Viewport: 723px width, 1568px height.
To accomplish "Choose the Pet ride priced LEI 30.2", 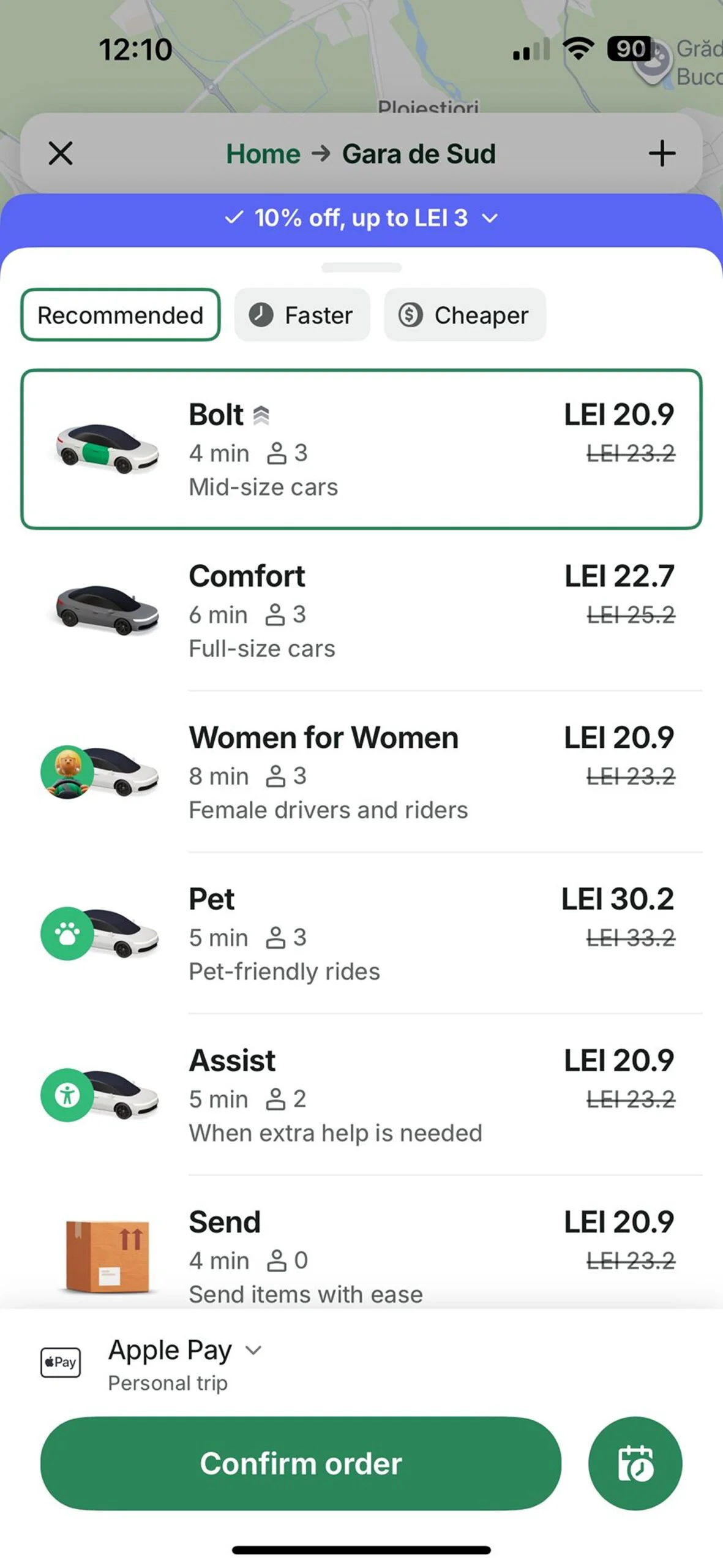I will coord(429,933).
